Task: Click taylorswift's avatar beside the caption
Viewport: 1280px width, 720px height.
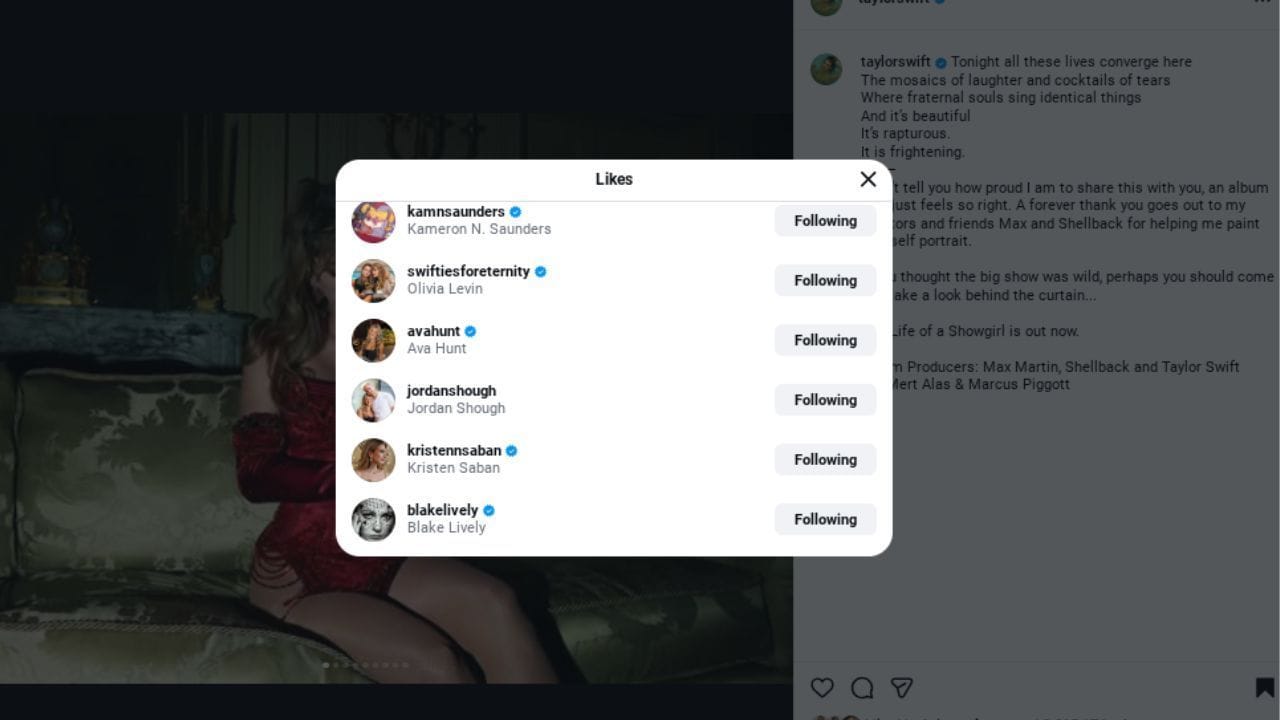Action: [826, 69]
